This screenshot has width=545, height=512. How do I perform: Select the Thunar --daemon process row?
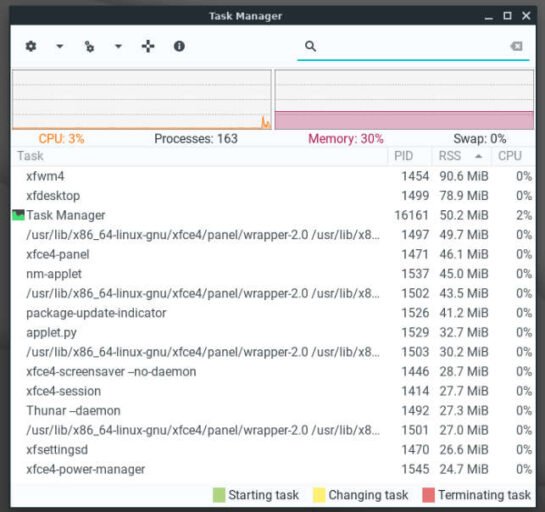tap(273, 411)
